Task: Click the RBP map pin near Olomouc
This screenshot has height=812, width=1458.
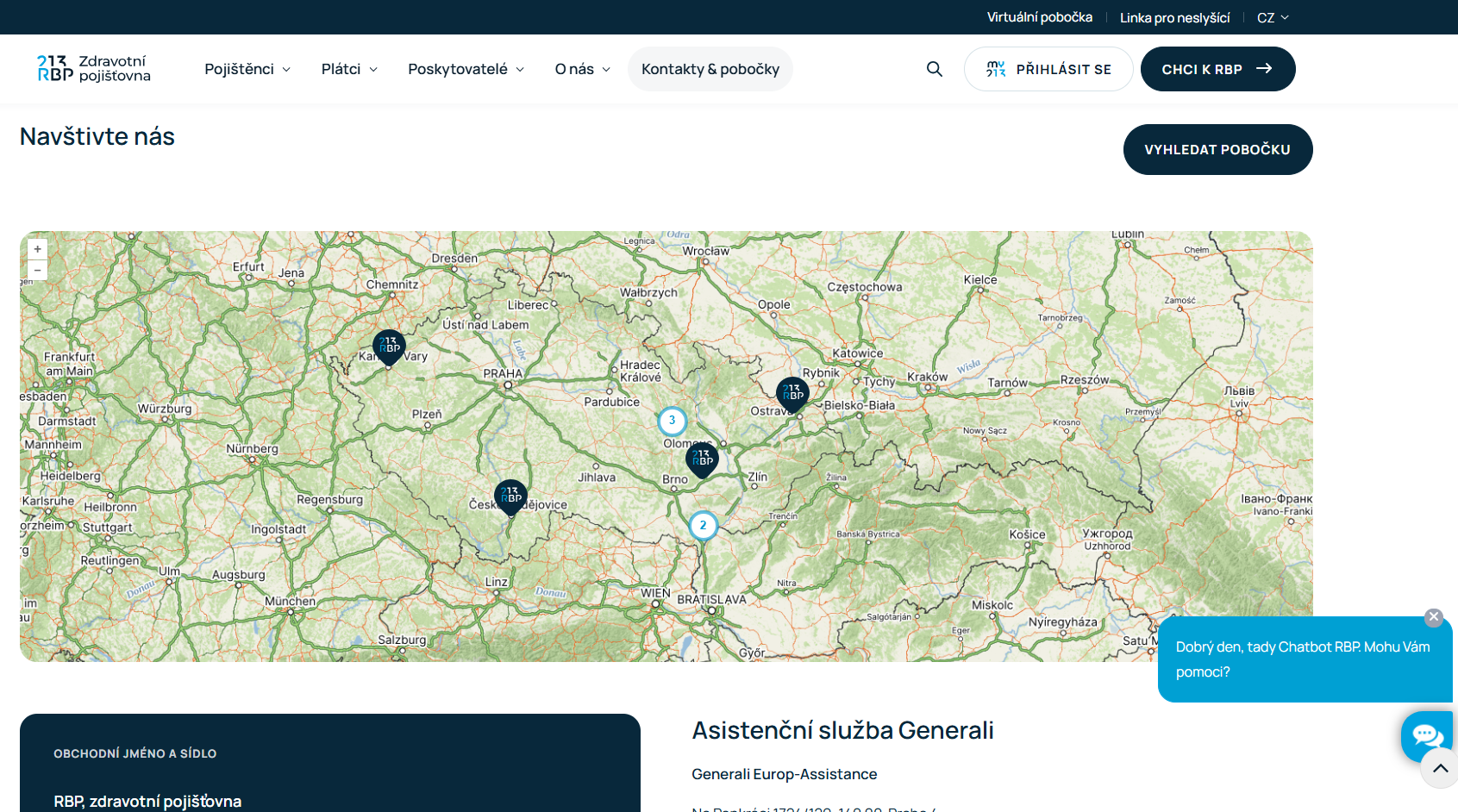Action: click(x=702, y=459)
